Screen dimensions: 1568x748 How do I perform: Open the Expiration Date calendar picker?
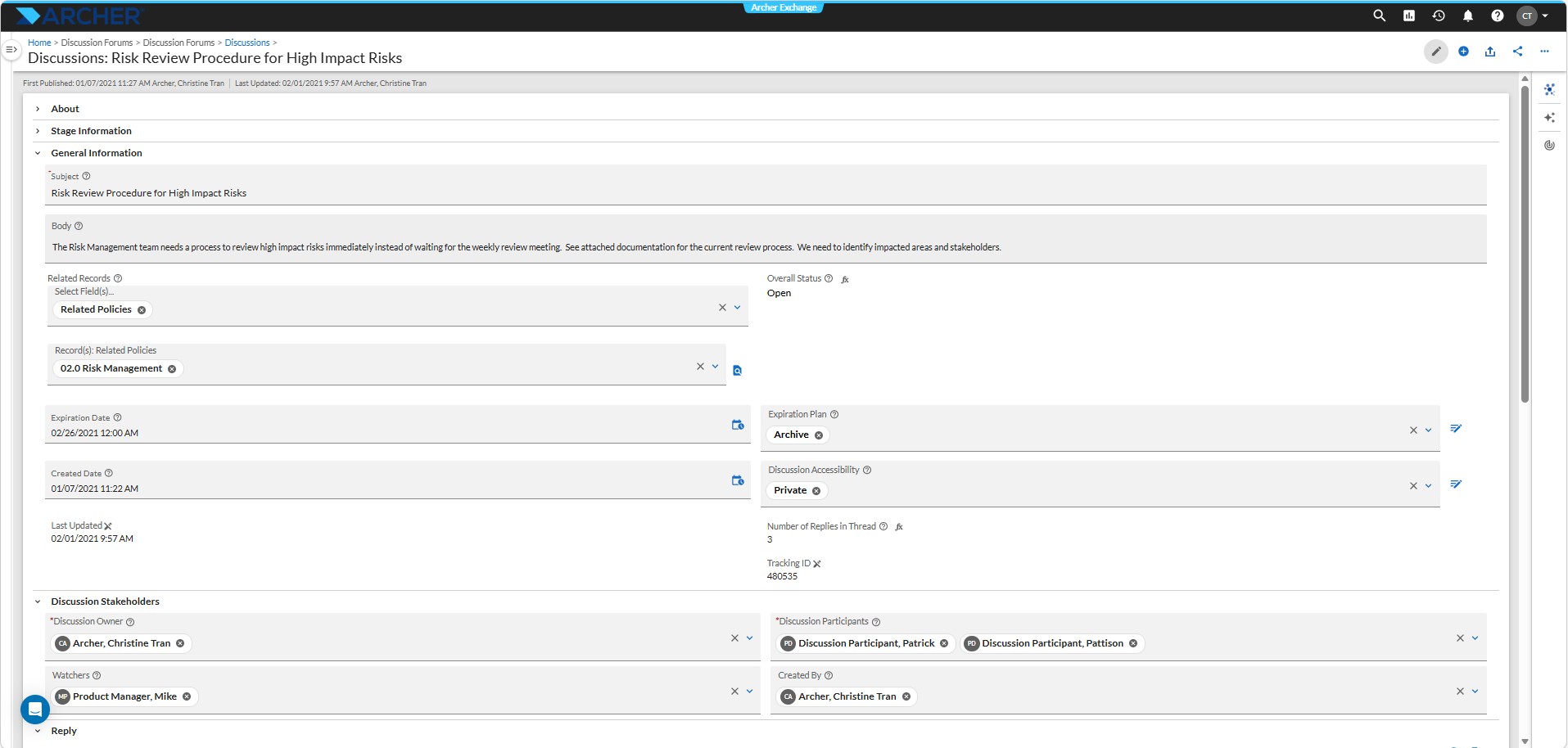tap(738, 425)
